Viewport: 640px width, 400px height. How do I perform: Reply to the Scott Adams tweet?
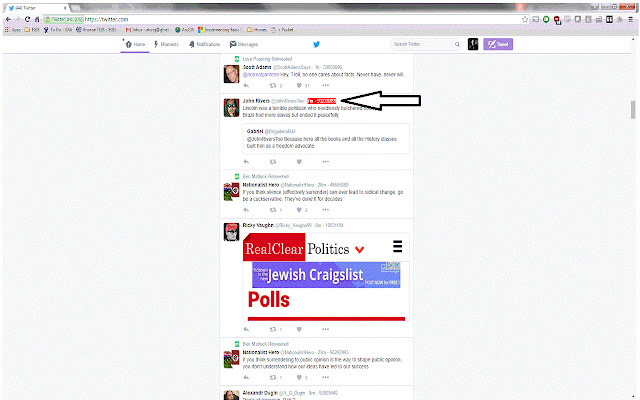pyautogui.click(x=246, y=85)
